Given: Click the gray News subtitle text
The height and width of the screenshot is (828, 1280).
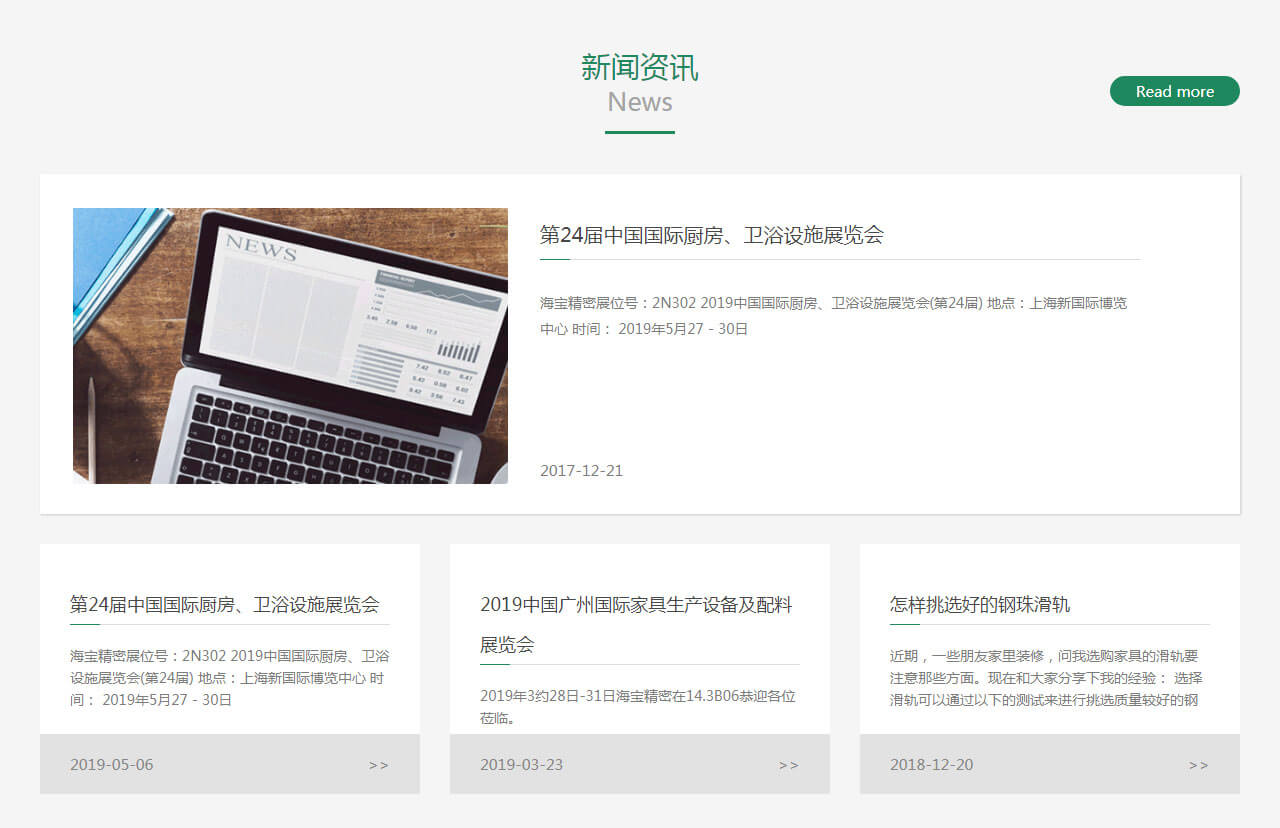Looking at the screenshot, I should [x=640, y=102].
